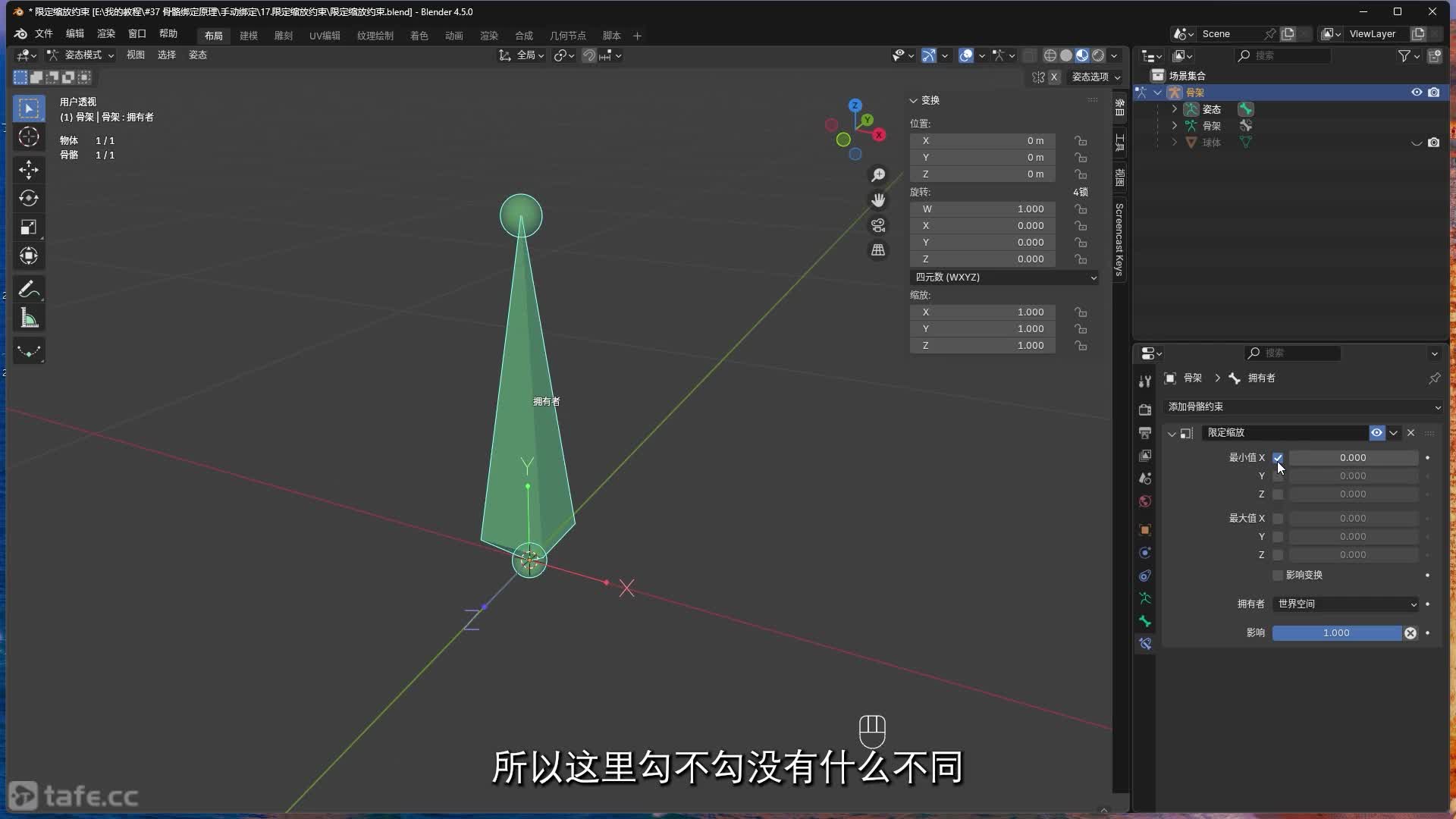Image resolution: width=1456 pixels, height=819 pixels.
Task: Select the Scale tool
Action: click(x=29, y=227)
